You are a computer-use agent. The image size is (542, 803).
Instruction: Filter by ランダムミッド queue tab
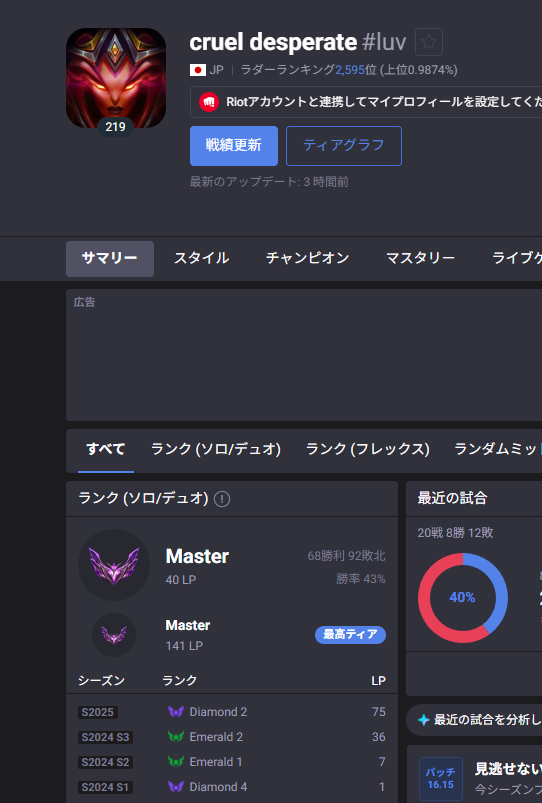click(495, 450)
